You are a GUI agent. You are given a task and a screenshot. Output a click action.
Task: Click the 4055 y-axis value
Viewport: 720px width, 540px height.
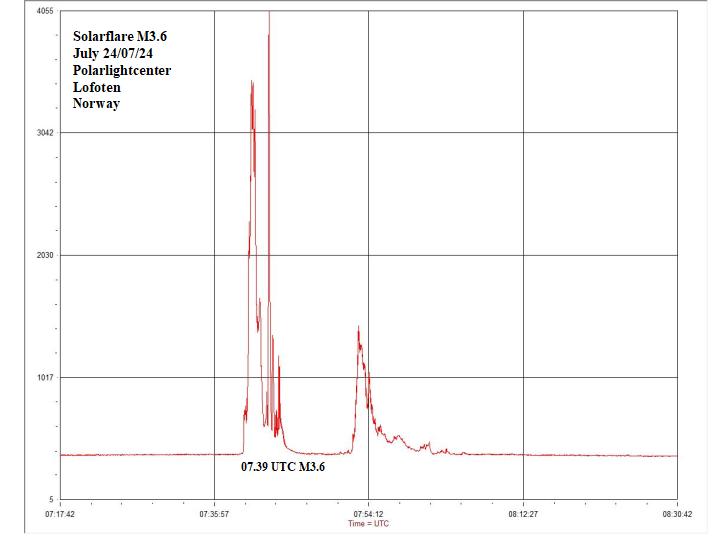click(45, 11)
